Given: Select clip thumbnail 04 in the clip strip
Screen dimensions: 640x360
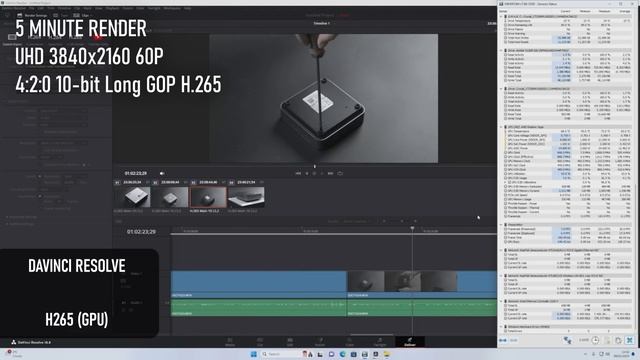Looking at the screenshot, I should click(246, 197).
